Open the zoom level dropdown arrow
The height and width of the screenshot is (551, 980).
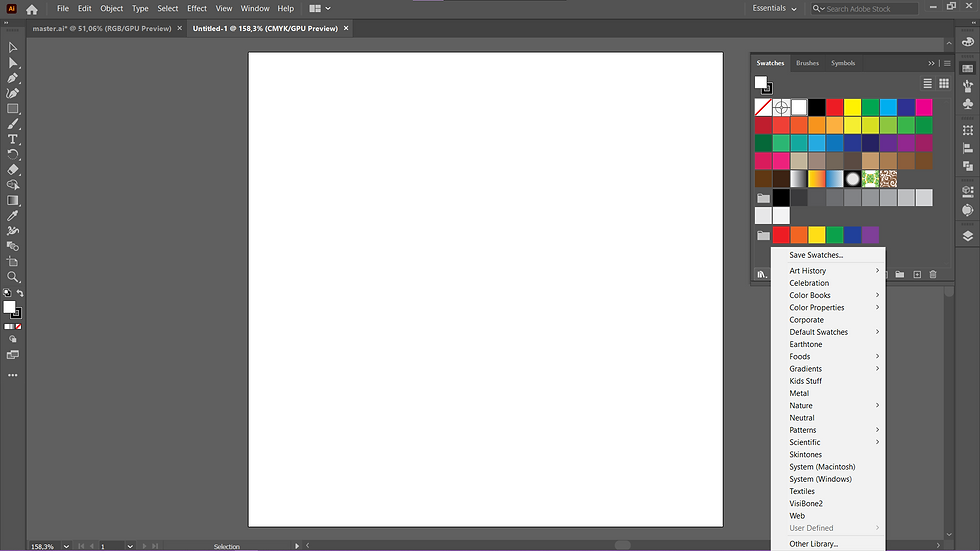(x=66, y=547)
